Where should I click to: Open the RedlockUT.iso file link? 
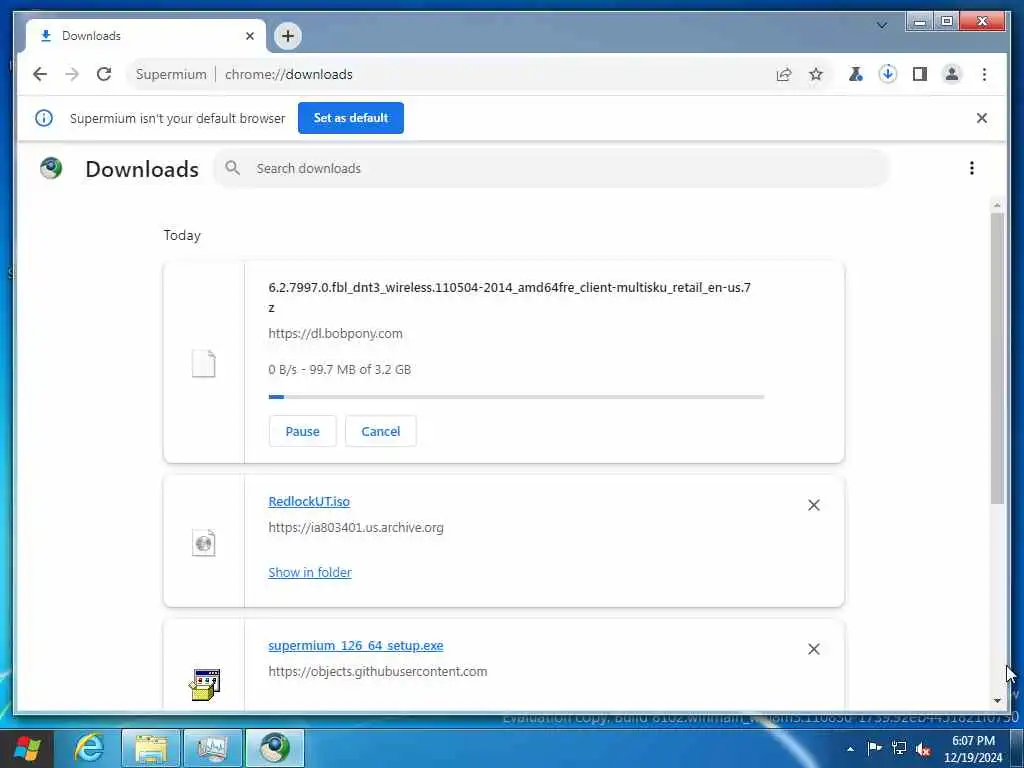tap(309, 502)
